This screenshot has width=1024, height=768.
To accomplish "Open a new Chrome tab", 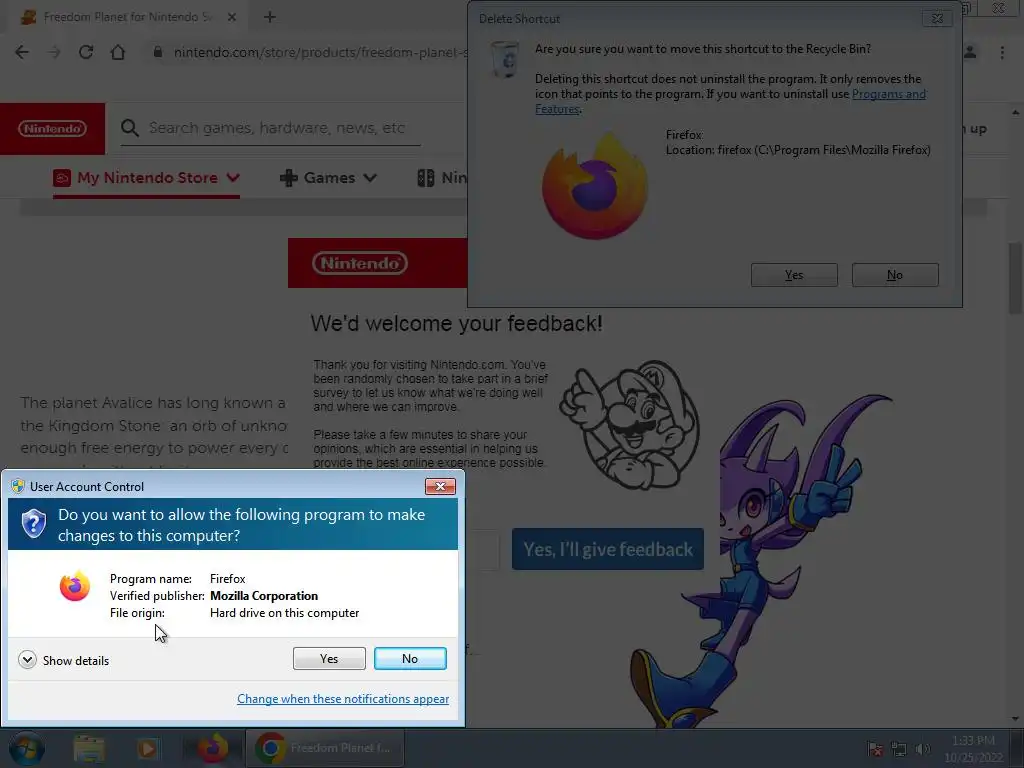I will pyautogui.click(x=270, y=17).
